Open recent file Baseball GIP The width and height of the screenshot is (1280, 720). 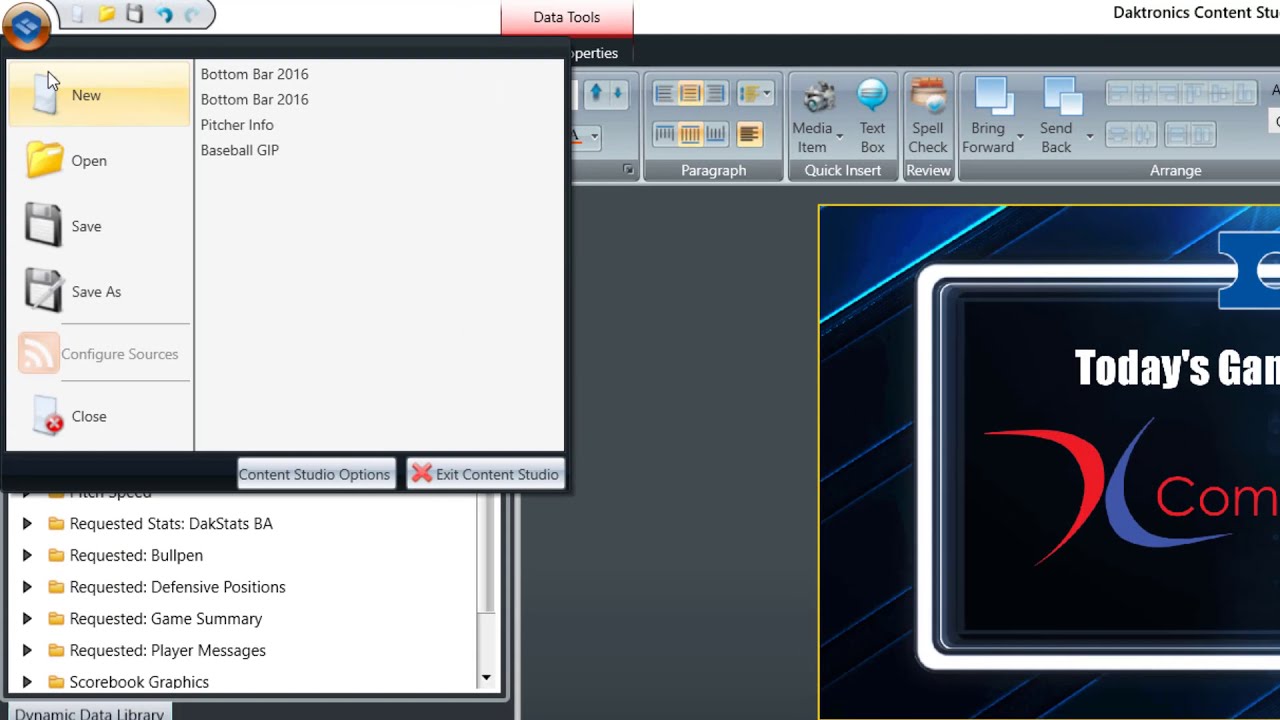click(x=240, y=150)
